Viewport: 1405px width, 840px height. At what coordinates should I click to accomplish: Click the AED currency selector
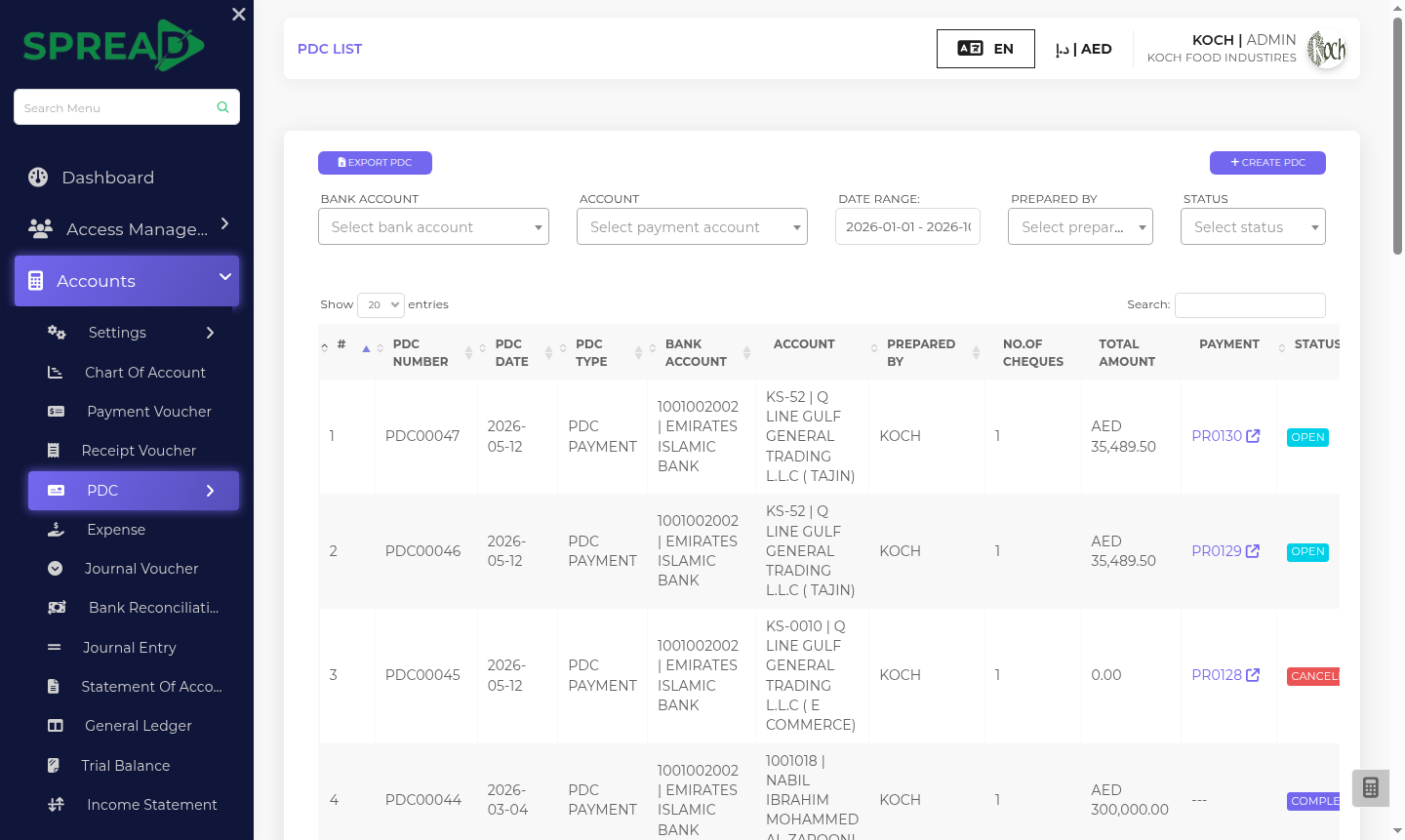click(x=1083, y=49)
